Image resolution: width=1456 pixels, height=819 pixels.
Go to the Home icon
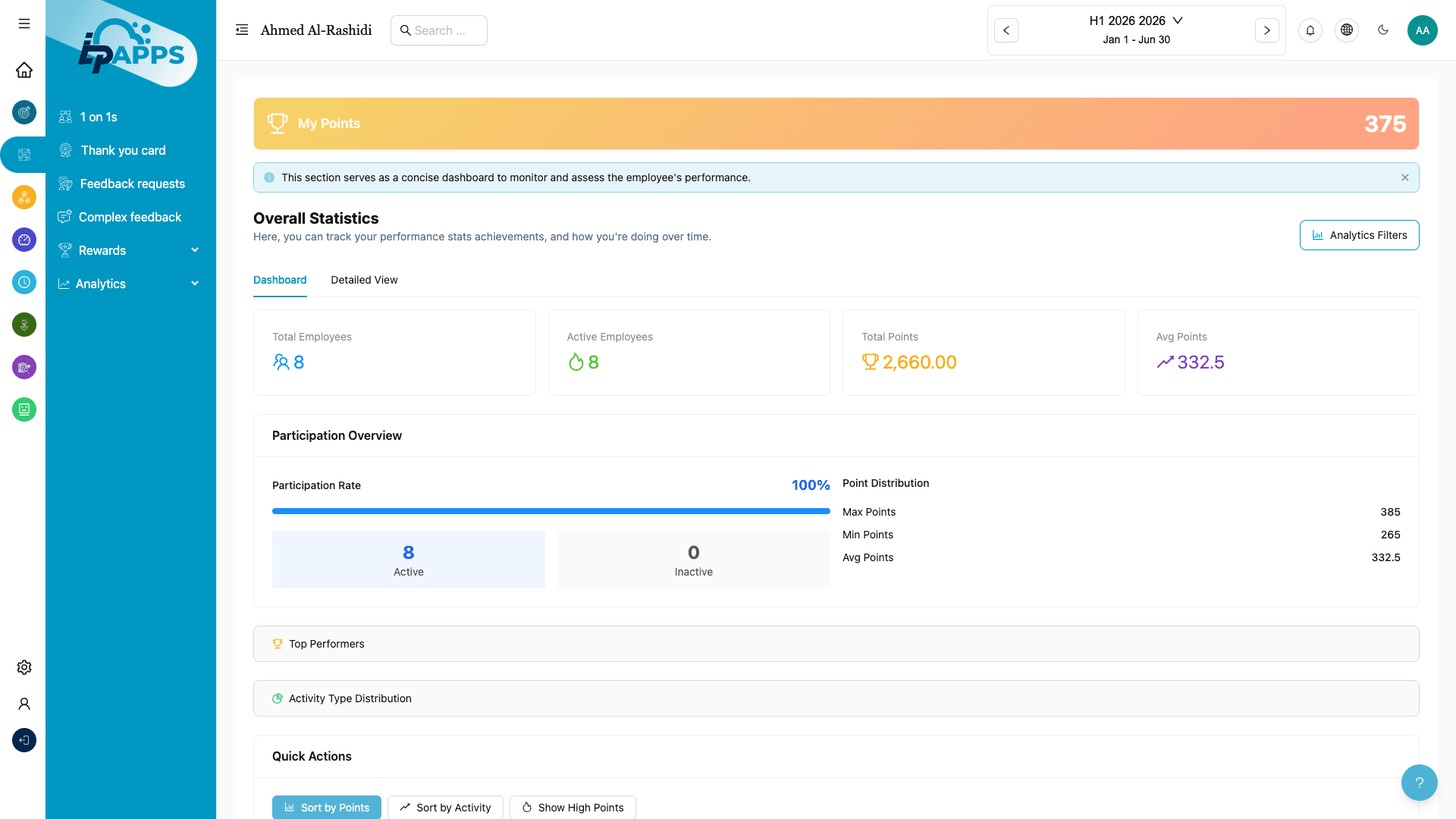click(24, 70)
